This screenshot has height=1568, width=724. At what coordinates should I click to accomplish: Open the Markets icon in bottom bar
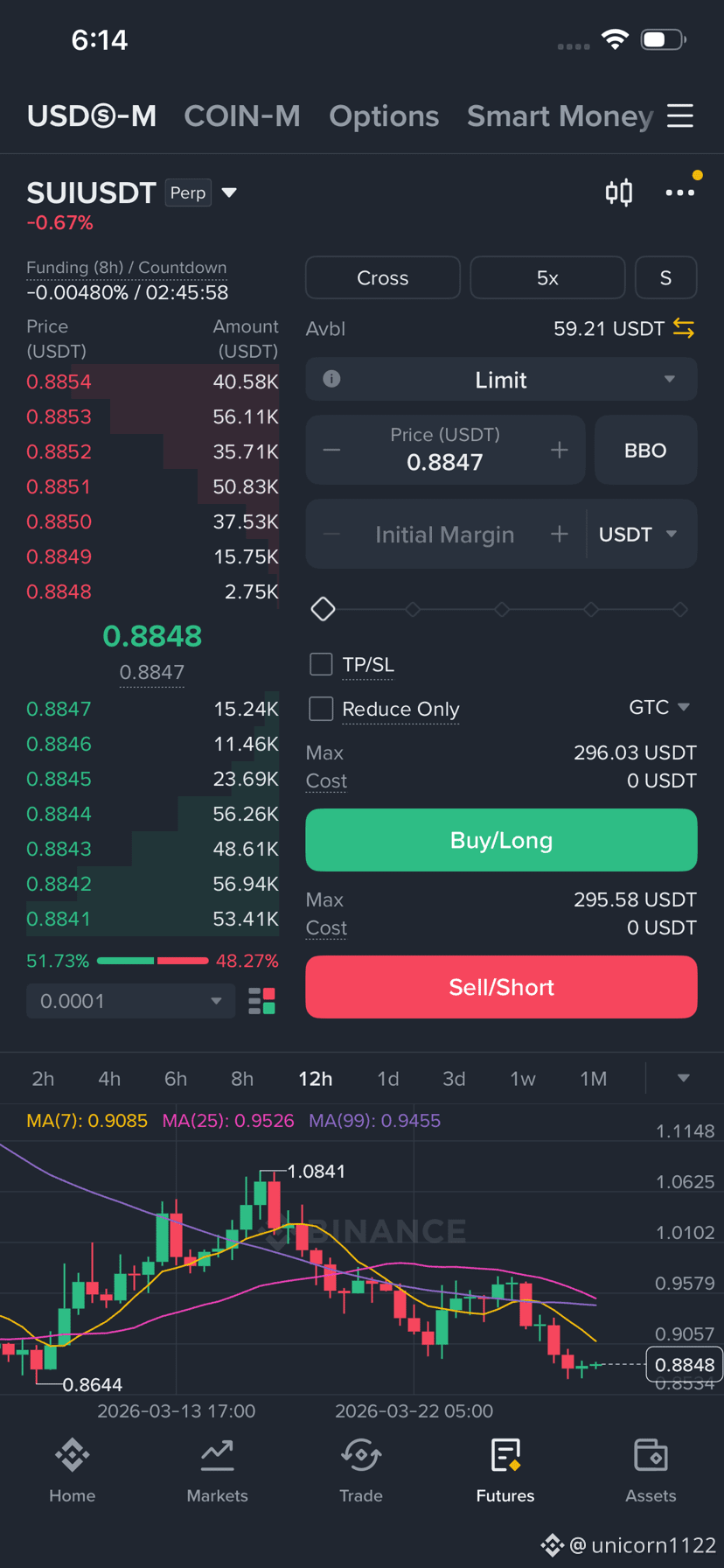[217, 1456]
